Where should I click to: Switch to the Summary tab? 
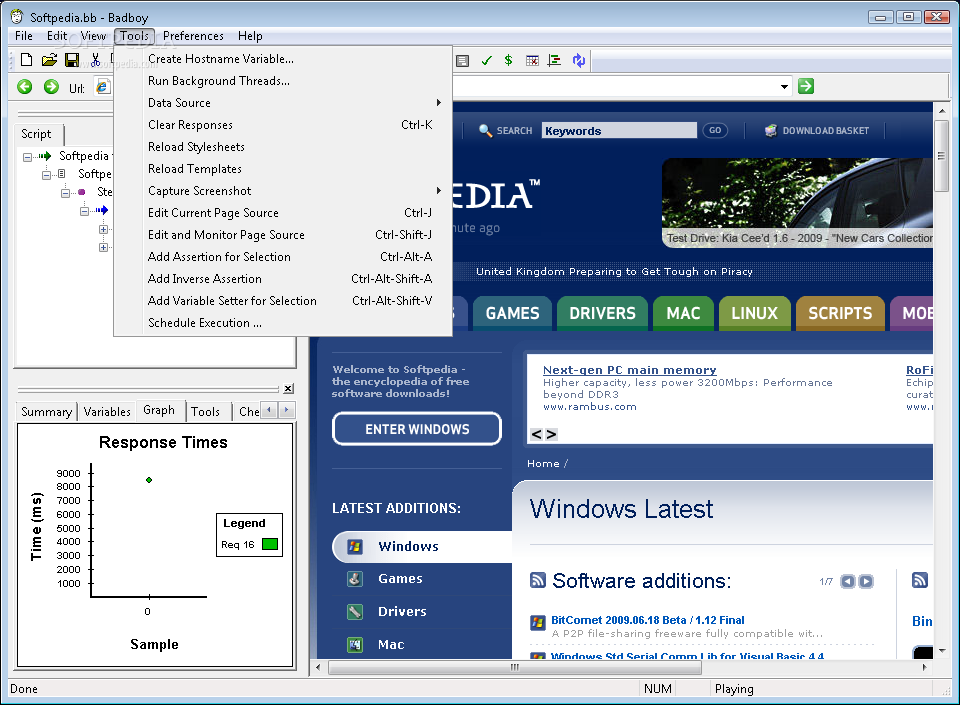pyautogui.click(x=47, y=412)
